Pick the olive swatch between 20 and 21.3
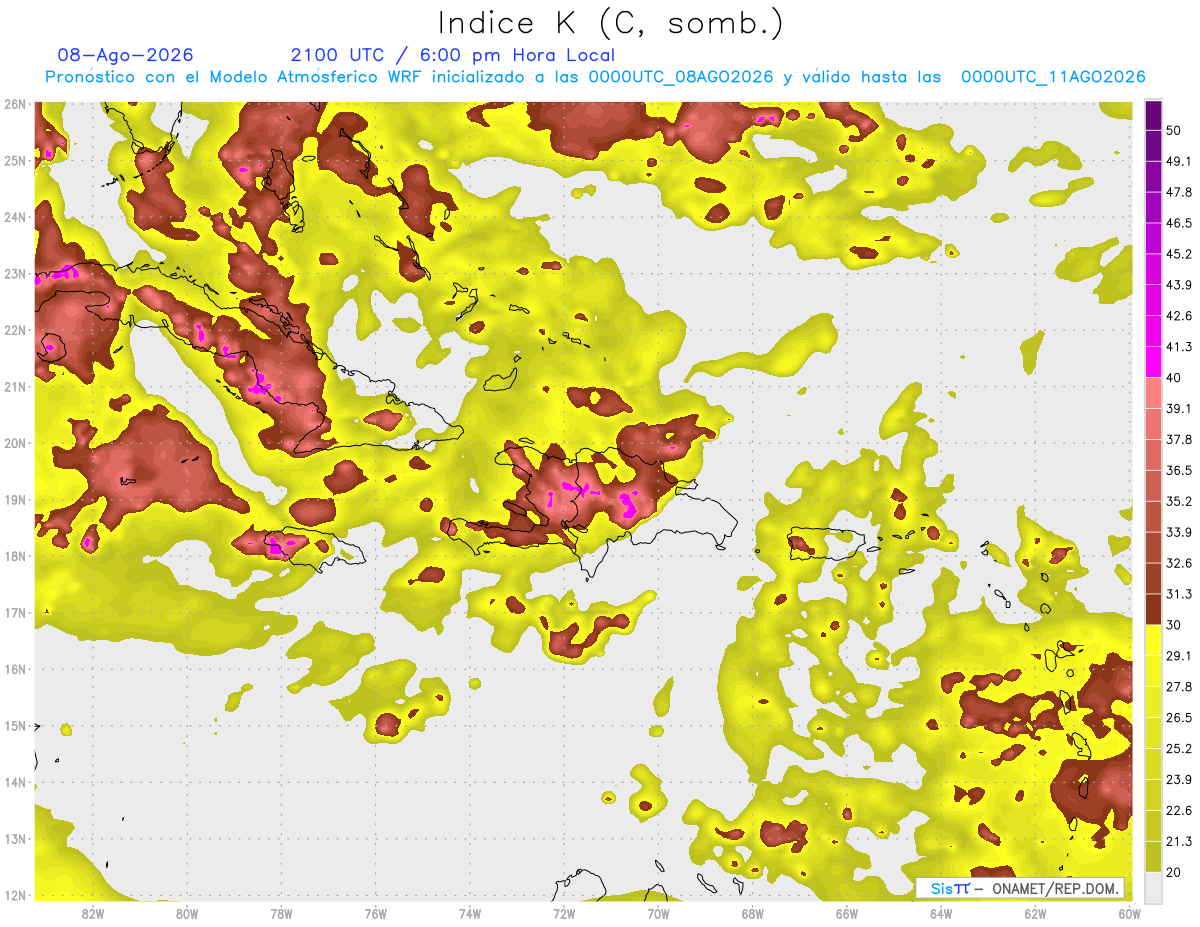The height and width of the screenshot is (927, 1200). (x=1153, y=856)
